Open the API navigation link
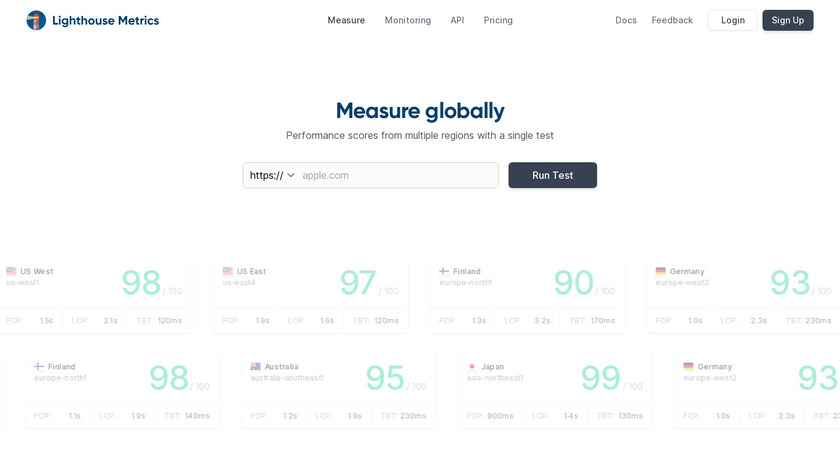 (x=457, y=20)
